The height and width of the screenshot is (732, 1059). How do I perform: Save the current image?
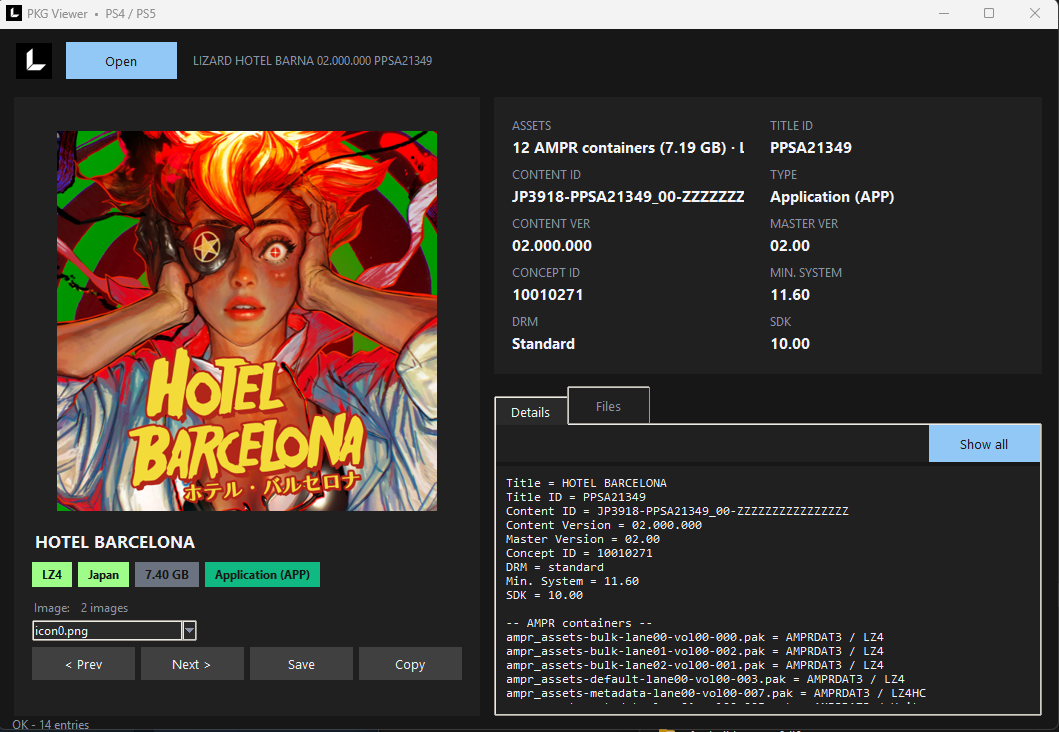[301, 664]
